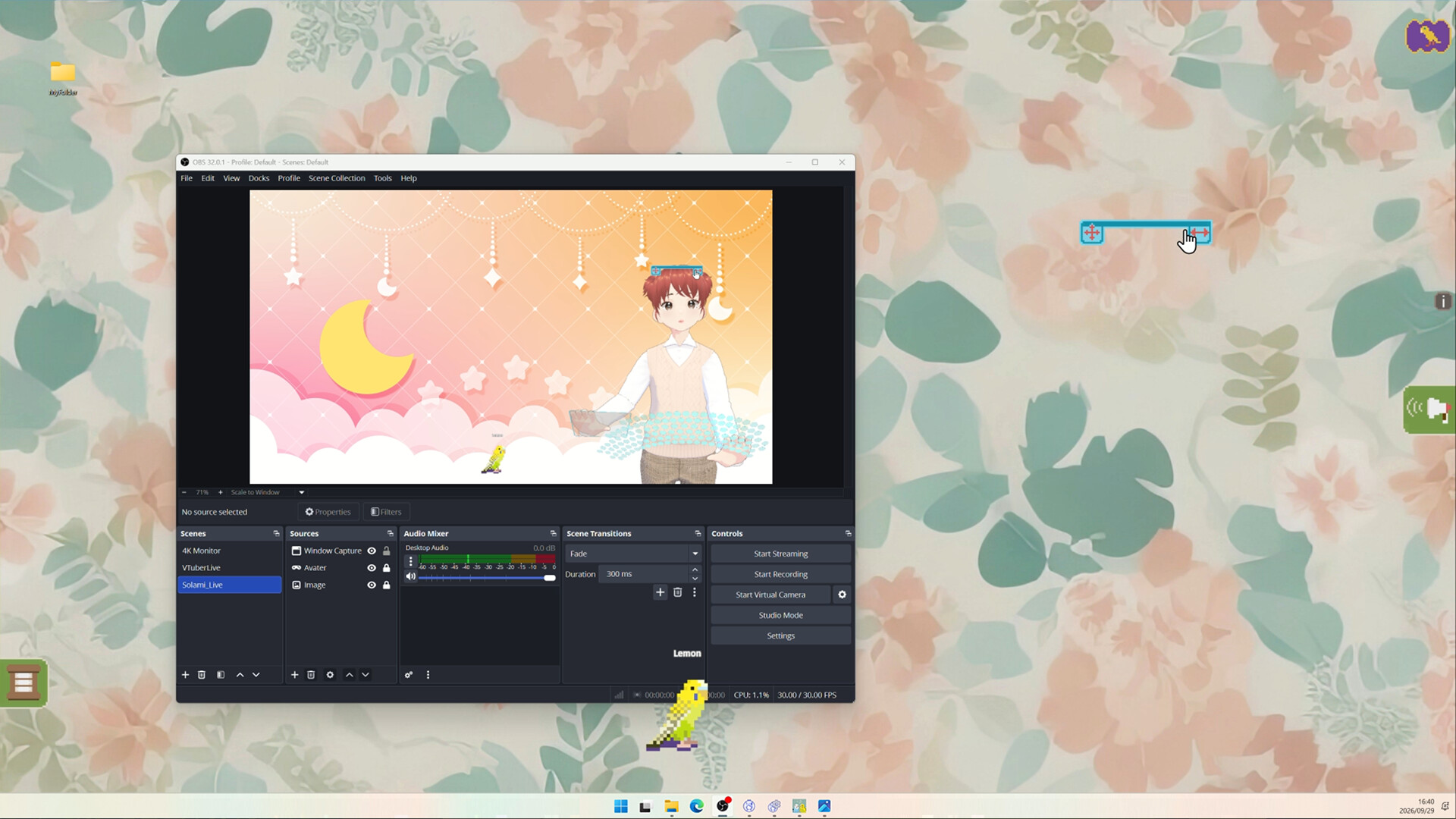The width and height of the screenshot is (1456, 819).
Task: Click Start Recording button
Action: (x=780, y=574)
